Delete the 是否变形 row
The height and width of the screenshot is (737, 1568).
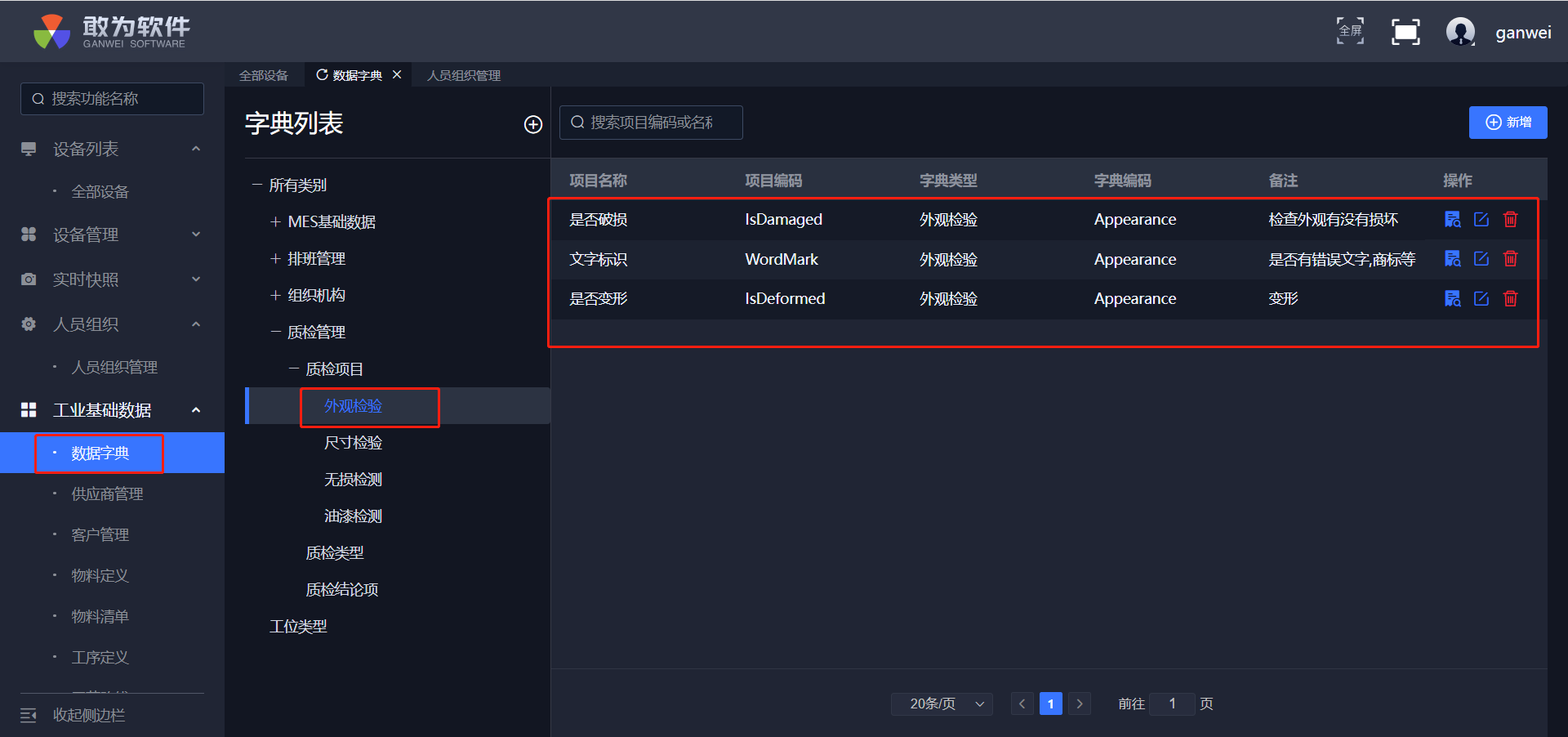tap(1511, 298)
